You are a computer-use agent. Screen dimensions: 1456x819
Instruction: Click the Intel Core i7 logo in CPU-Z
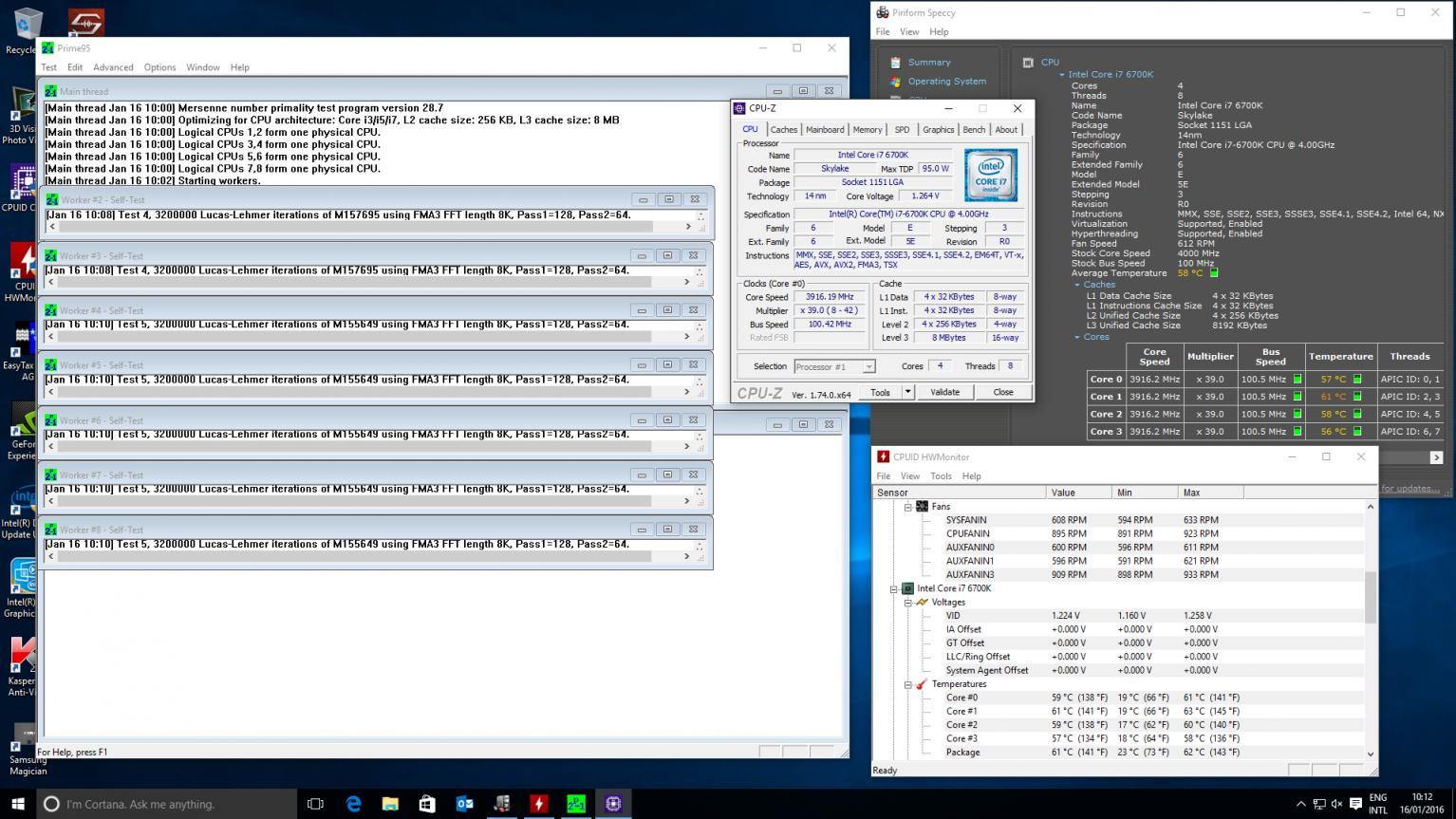(x=990, y=175)
